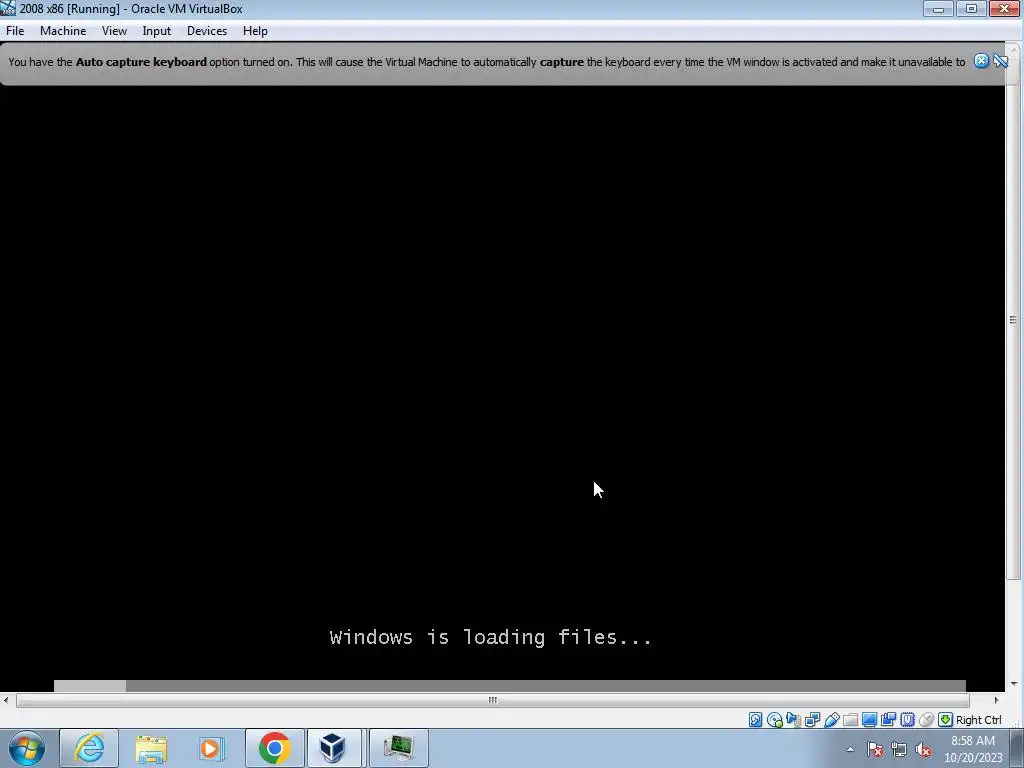Open the Help menu
1024x768 pixels.
pos(255,31)
